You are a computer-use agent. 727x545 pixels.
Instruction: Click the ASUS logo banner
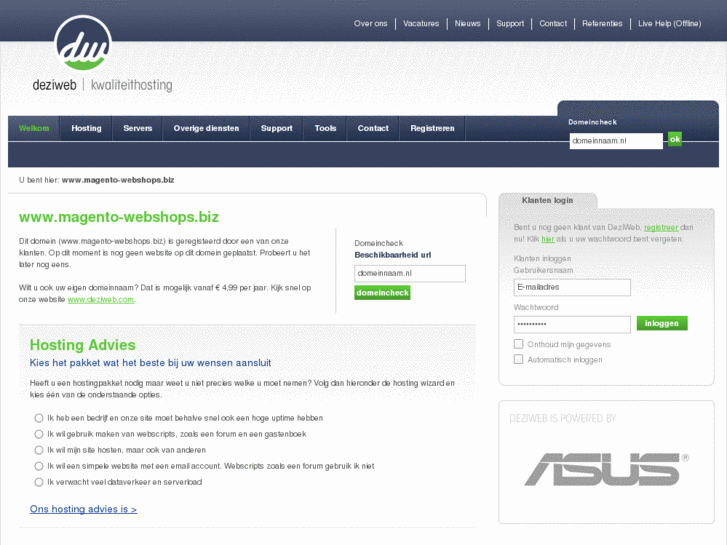[x=606, y=469]
